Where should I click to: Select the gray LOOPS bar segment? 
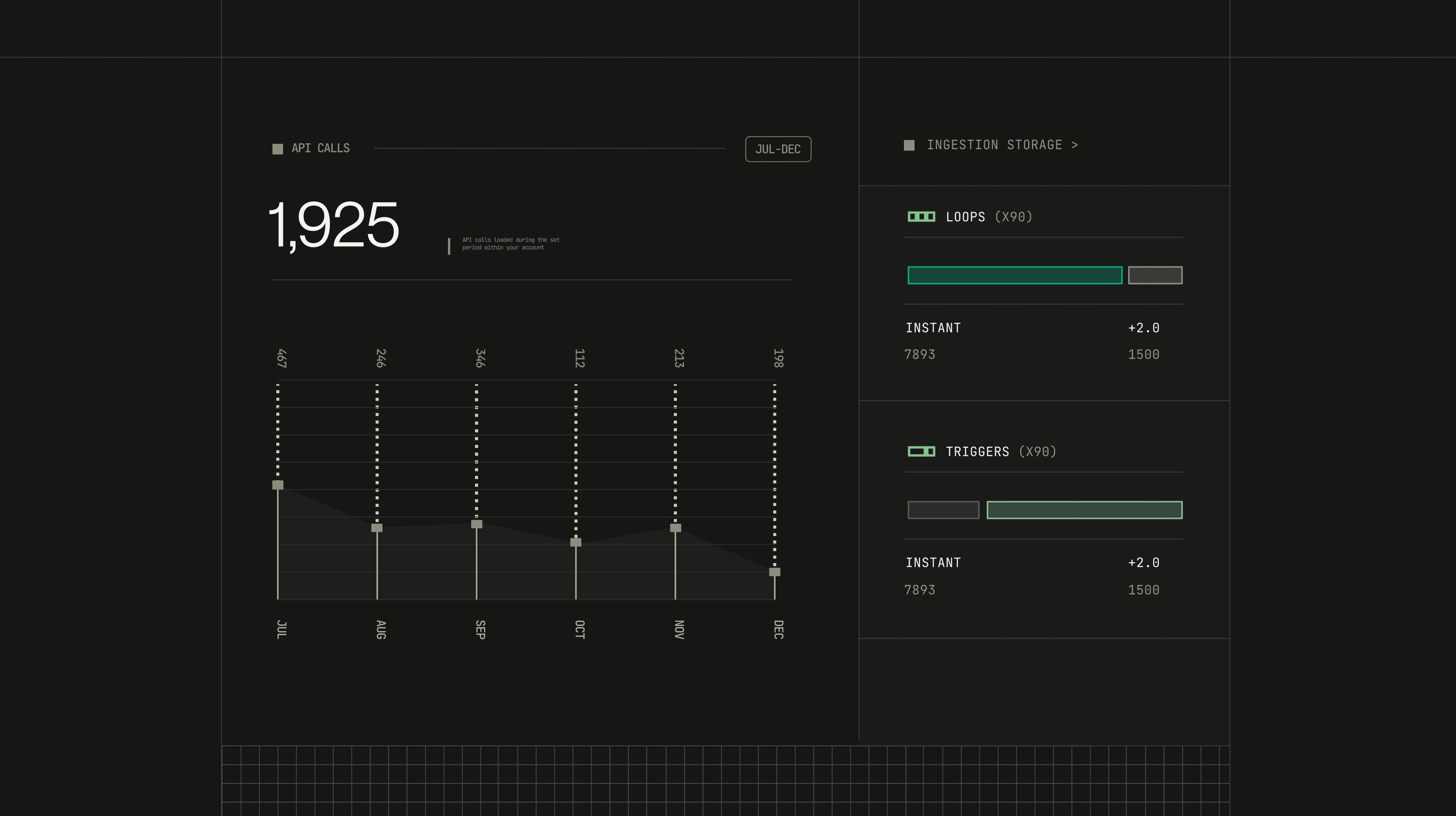[x=1155, y=275]
